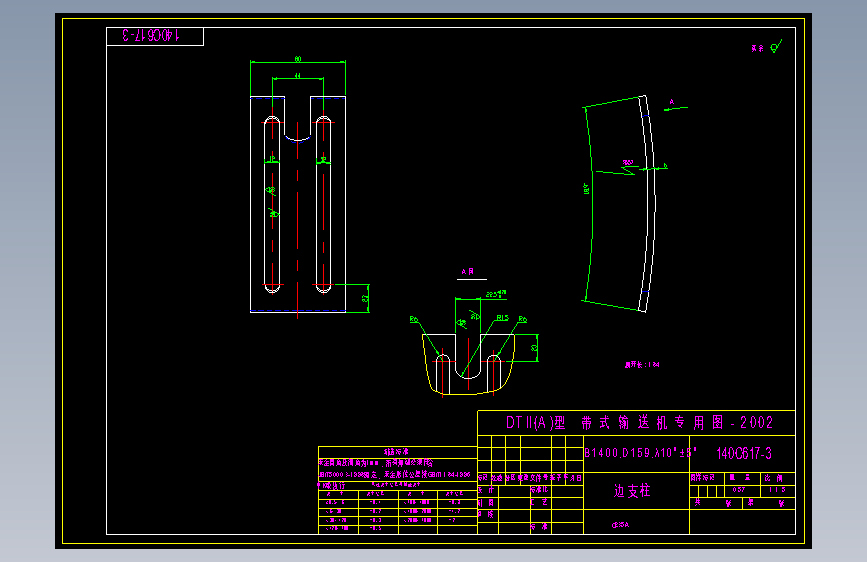
Task: Select the part name 边支柱
Action: pos(632,491)
